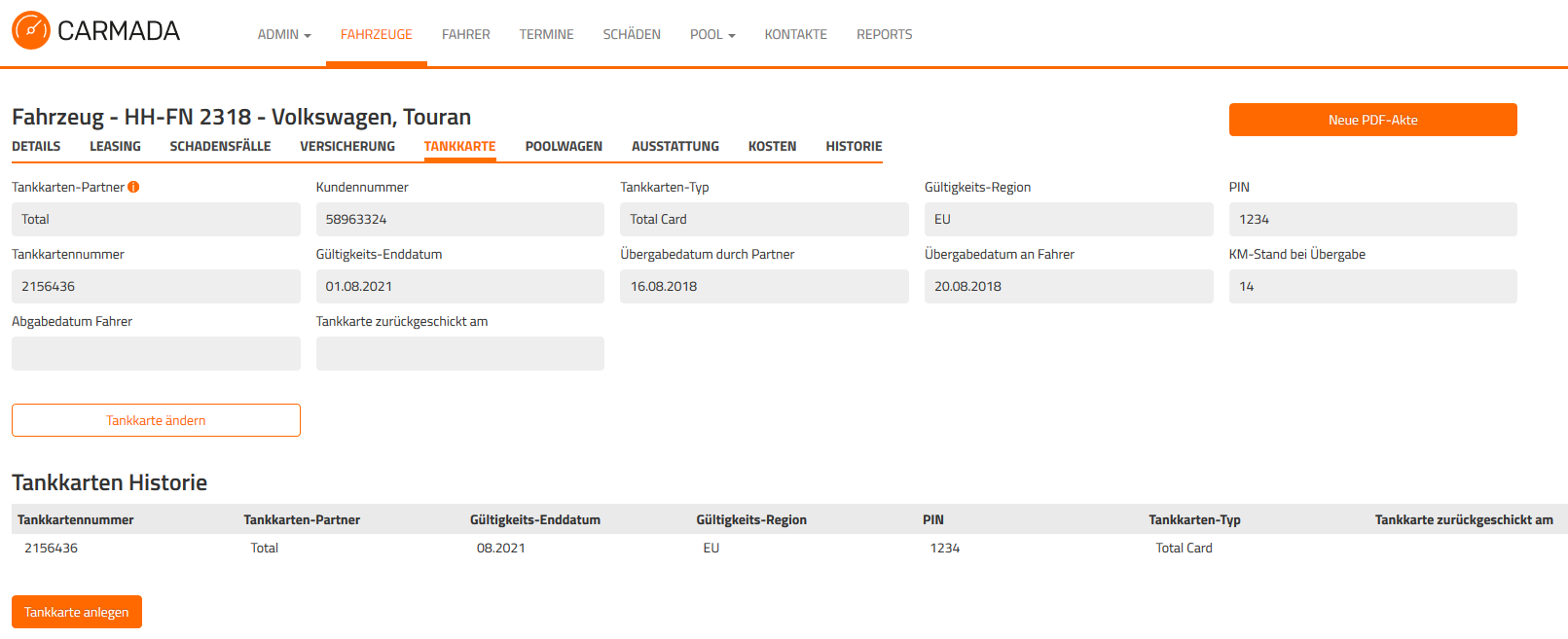Click the KM-Stand bei Übergabe field
The image size is (1568, 639).
(x=1372, y=286)
